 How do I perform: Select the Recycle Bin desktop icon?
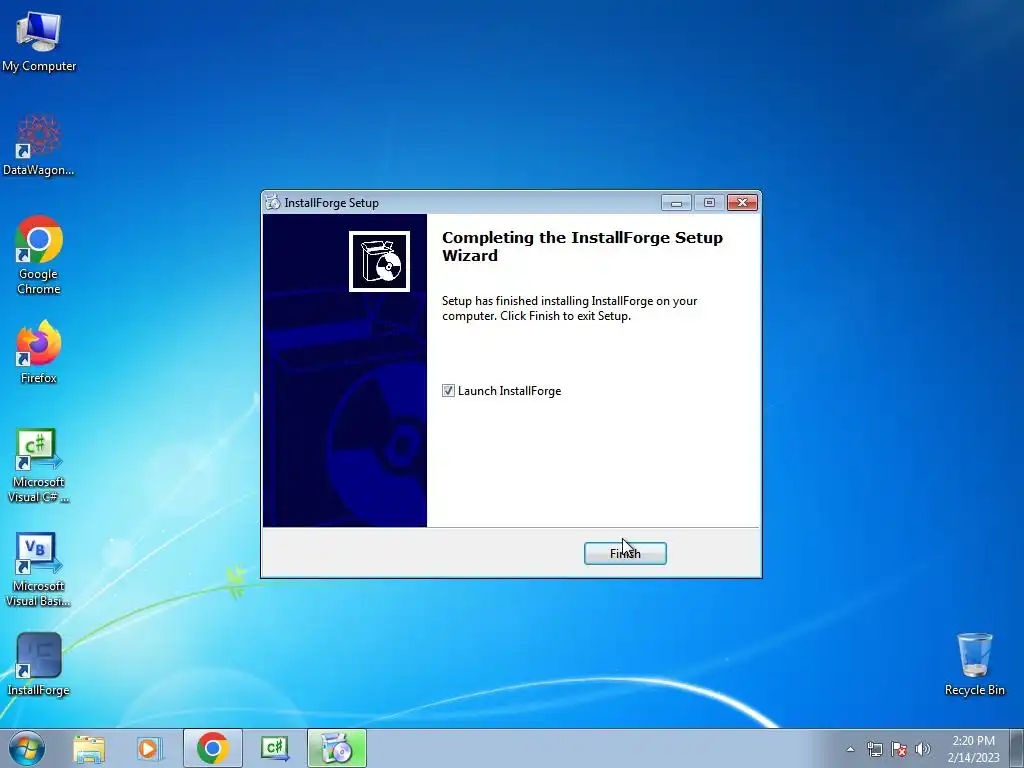point(974,664)
